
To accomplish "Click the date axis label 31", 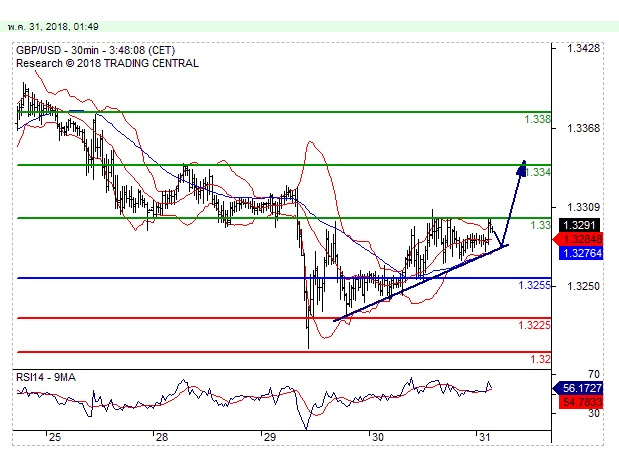I will (x=484, y=437).
